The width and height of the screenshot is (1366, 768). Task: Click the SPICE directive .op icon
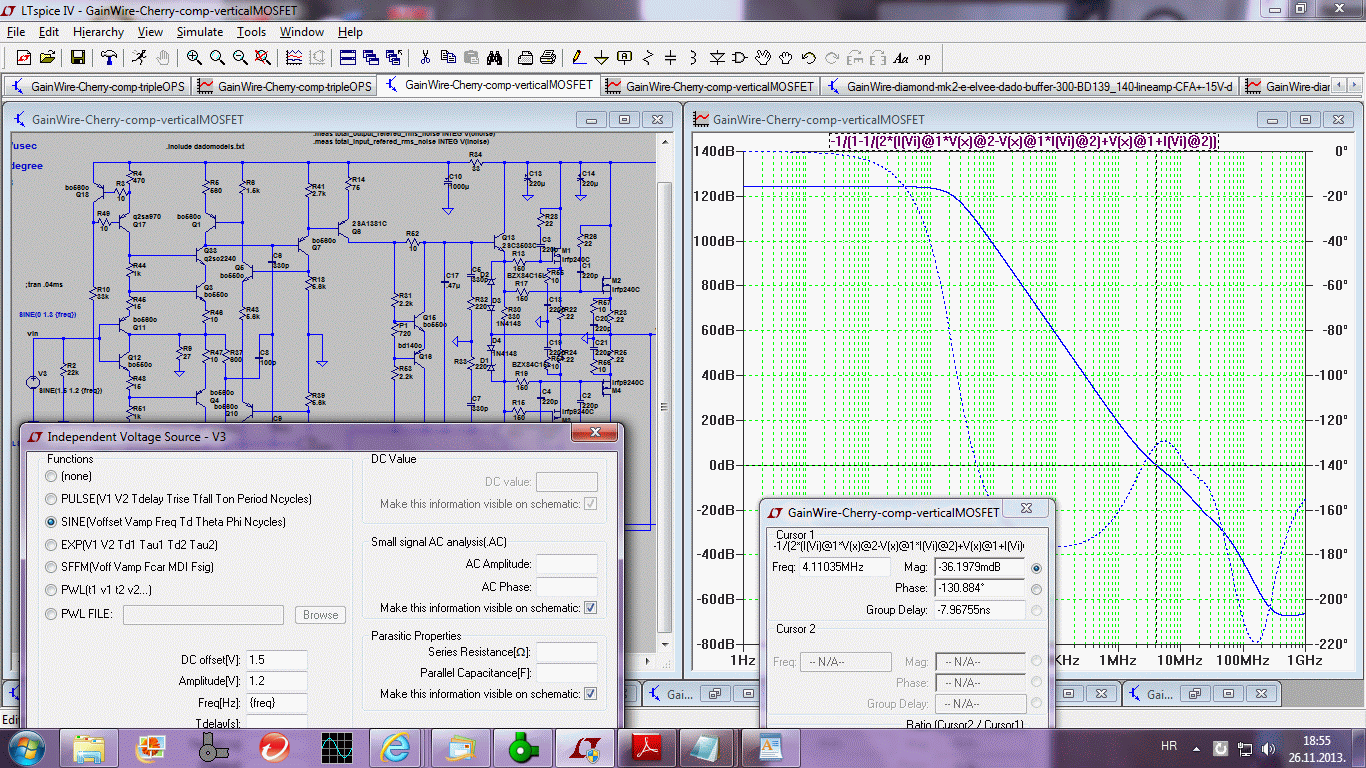point(924,57)
